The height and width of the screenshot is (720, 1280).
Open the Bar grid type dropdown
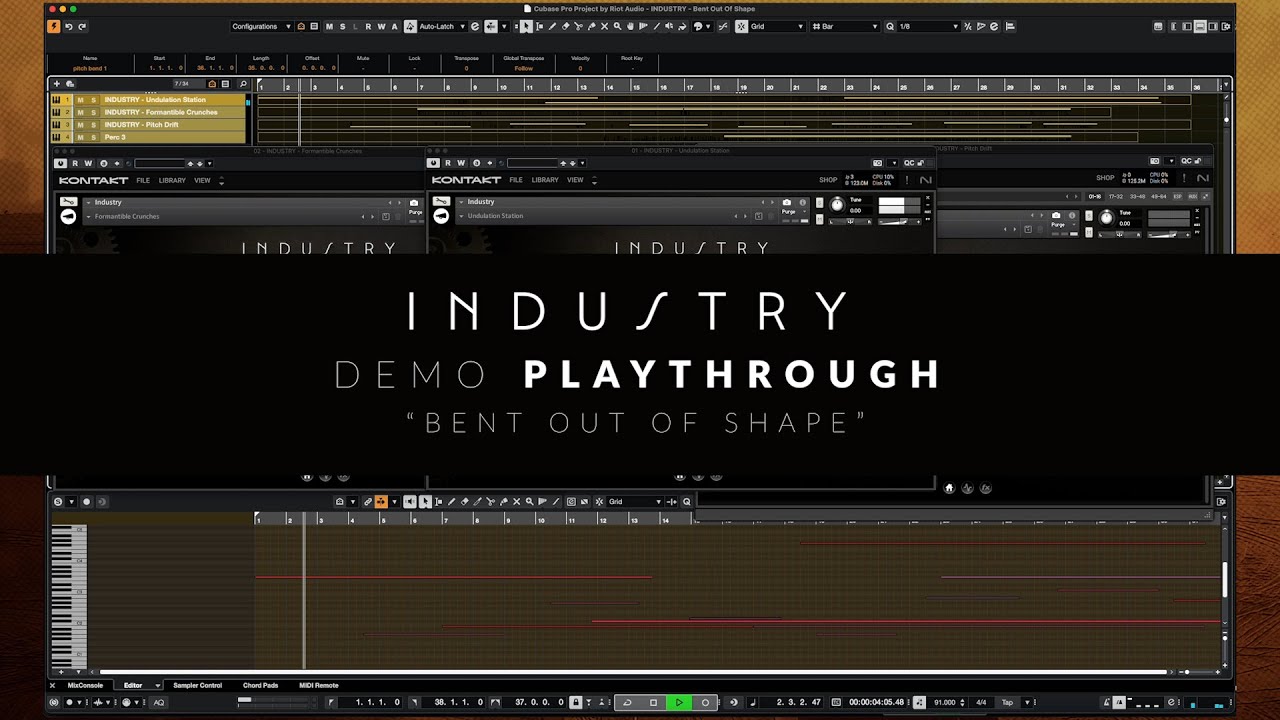point(844,26)
